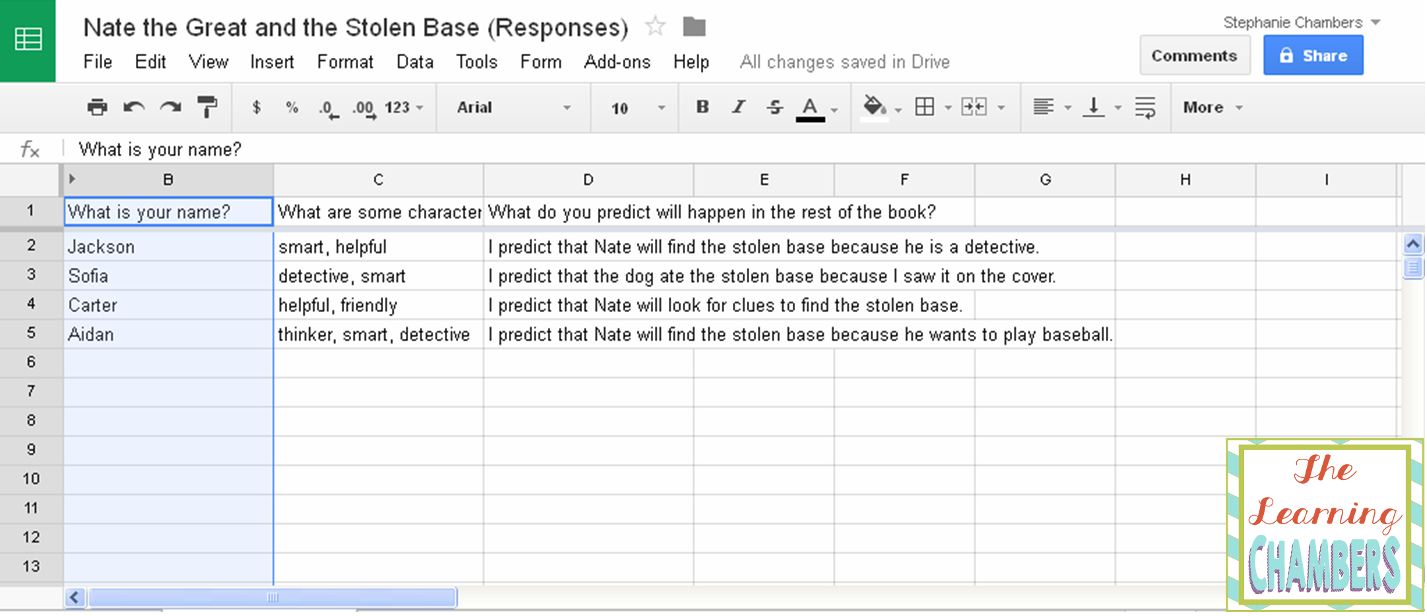Toggle the spreadsheet star favorite
This screenshot has height=616, width=1427.
(x=655, y=28)
